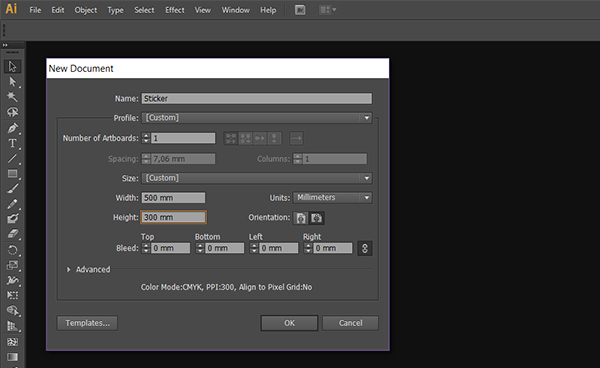Select the Mesh tool

point(12,342)
